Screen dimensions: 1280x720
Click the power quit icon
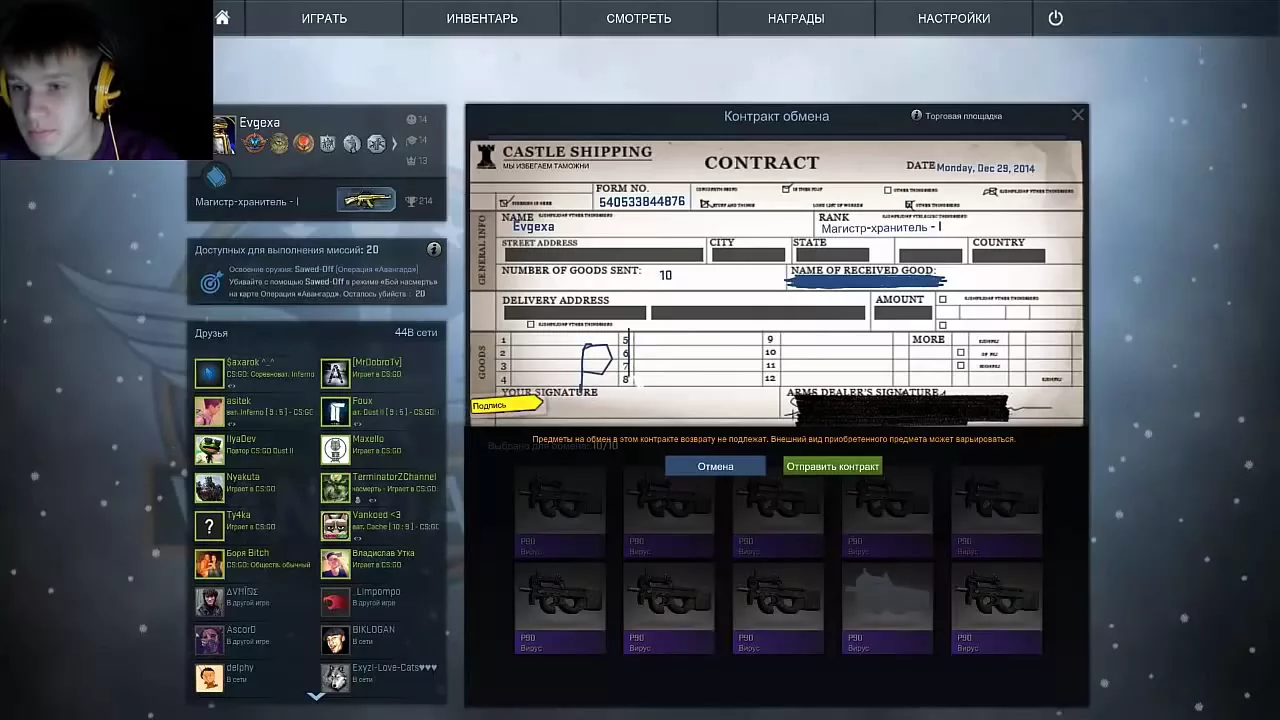click(x=1055, y=18)
